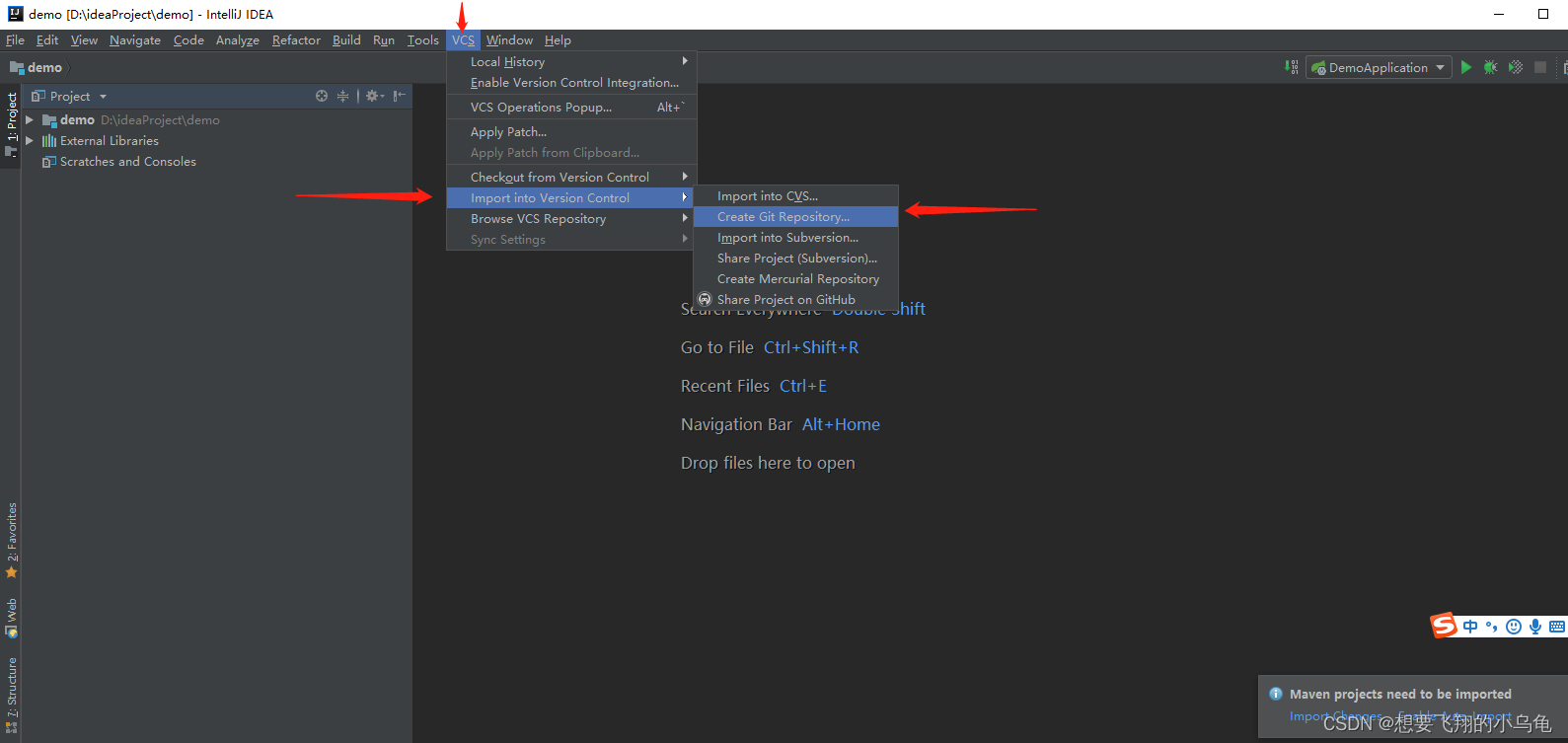Open the Web side tab
The width and height of the screenshot is (1568, 743).
pos(11,618)
